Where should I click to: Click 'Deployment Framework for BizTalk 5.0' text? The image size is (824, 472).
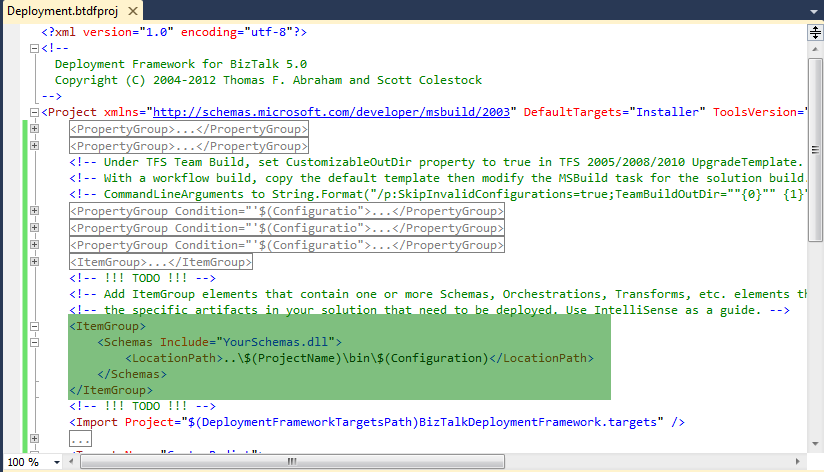(x=181, y=64)
